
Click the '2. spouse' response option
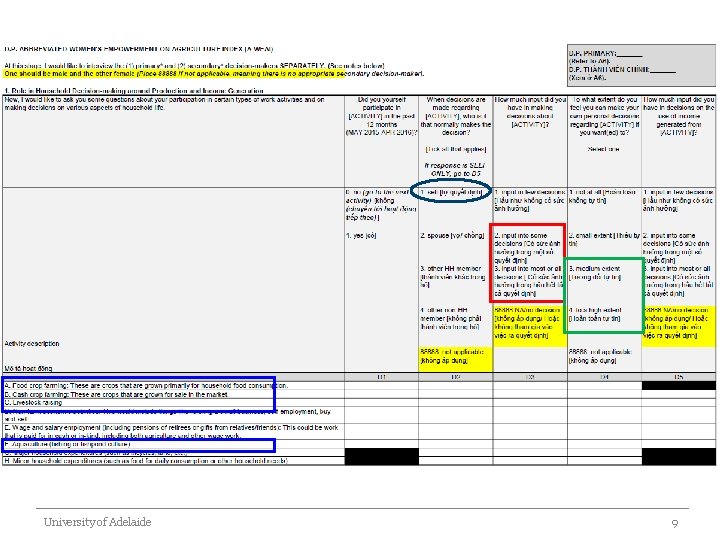(452, 236)
